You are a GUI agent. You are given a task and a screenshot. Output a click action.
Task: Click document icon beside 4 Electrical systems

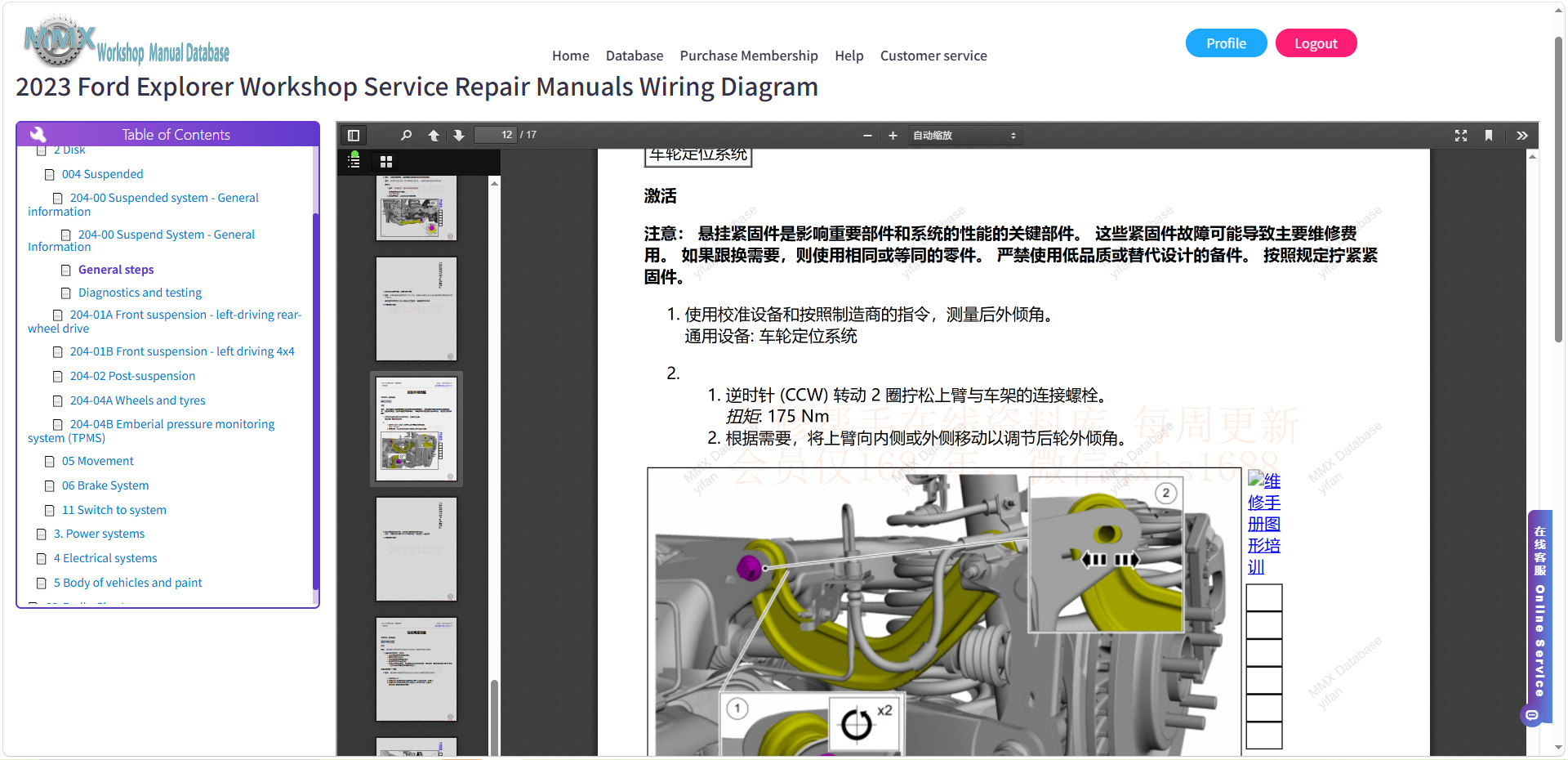[42, 559]
